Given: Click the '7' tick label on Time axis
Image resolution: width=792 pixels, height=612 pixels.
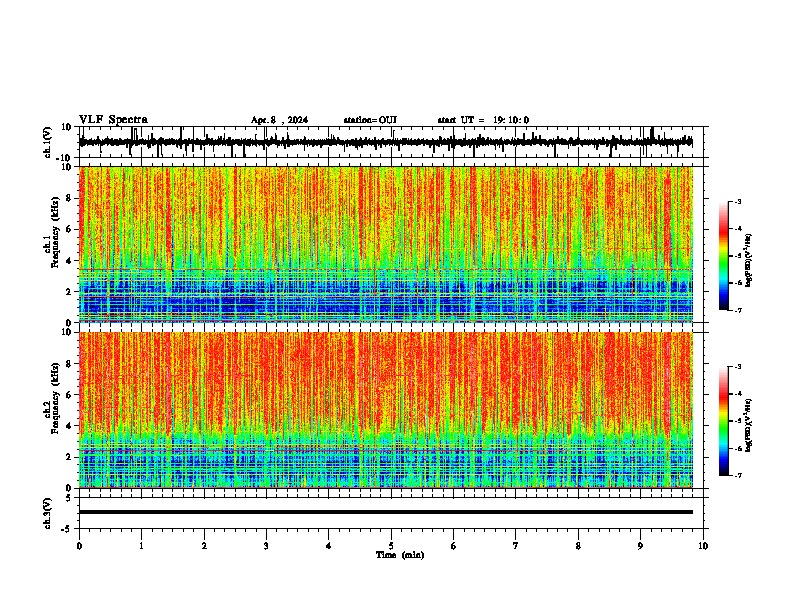Looking at the screenshot, I should click(516, 546).
